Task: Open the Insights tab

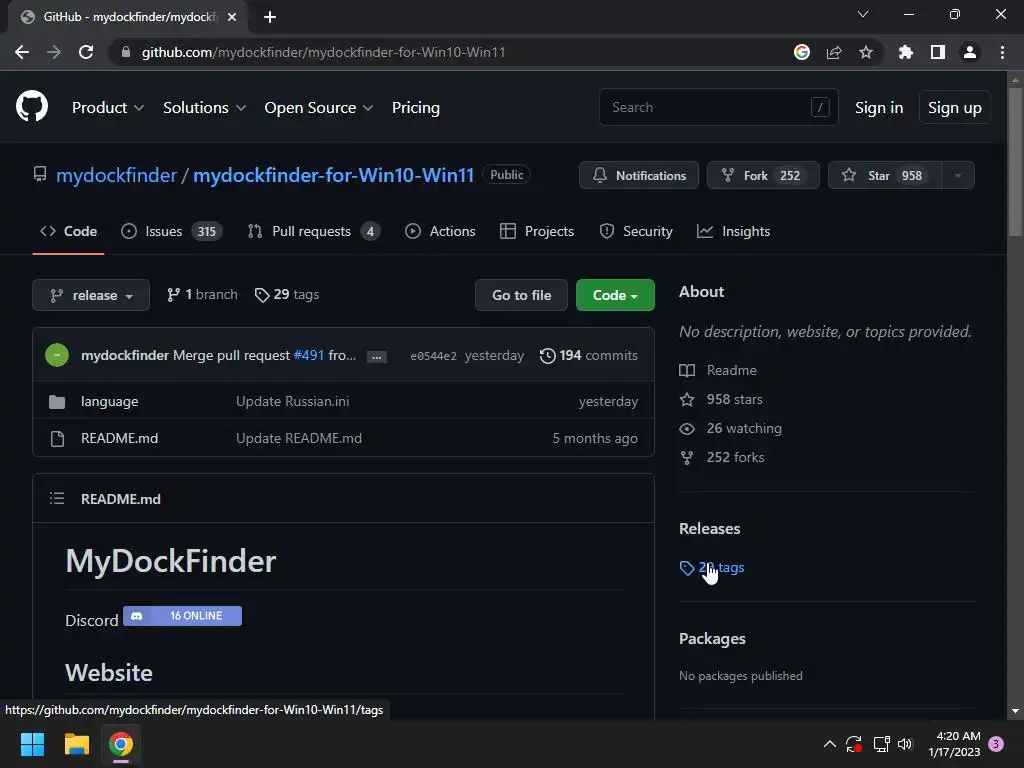Action: (733, 231)
